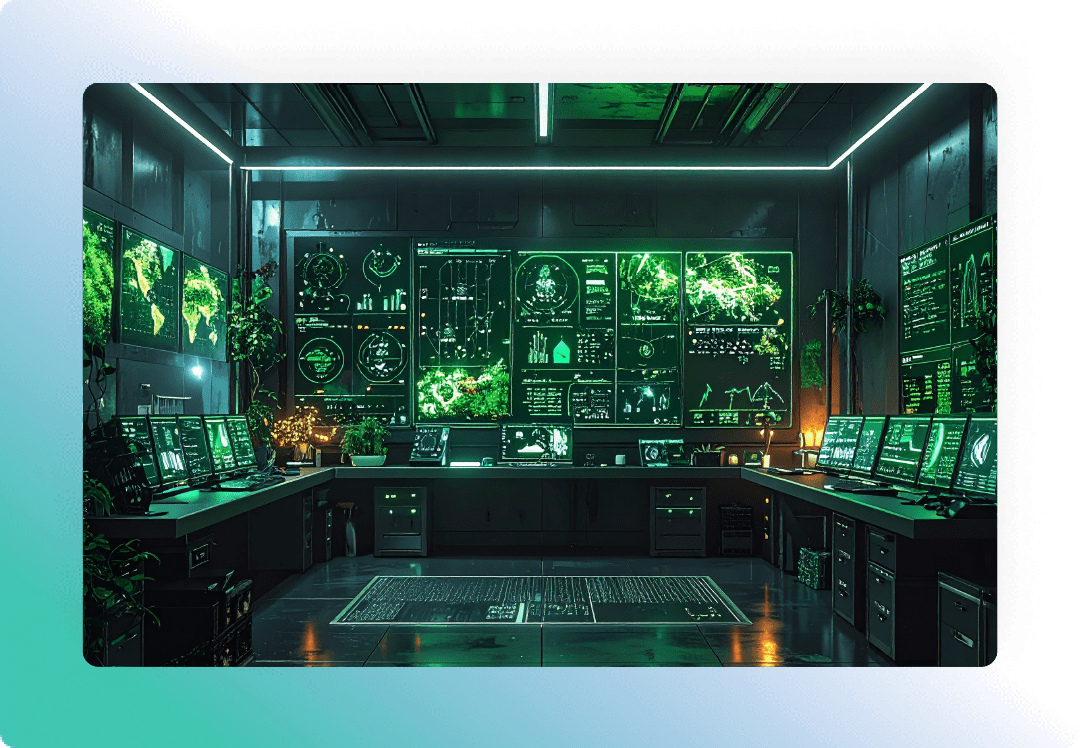
Task: Click the laptop on the center desk
Action: pos(537,444)
